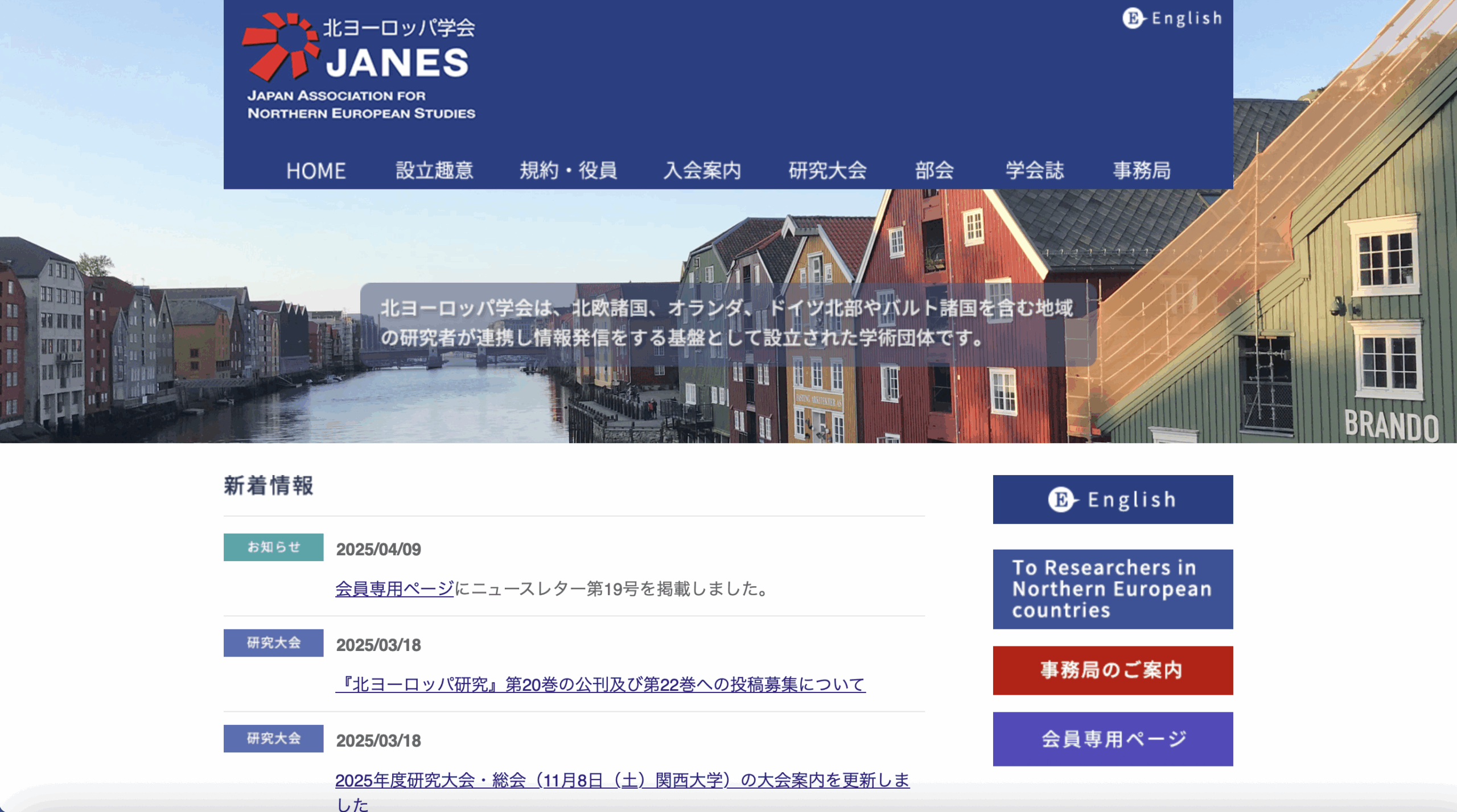Click the teal お知らせ category tag

click(273, 547)
